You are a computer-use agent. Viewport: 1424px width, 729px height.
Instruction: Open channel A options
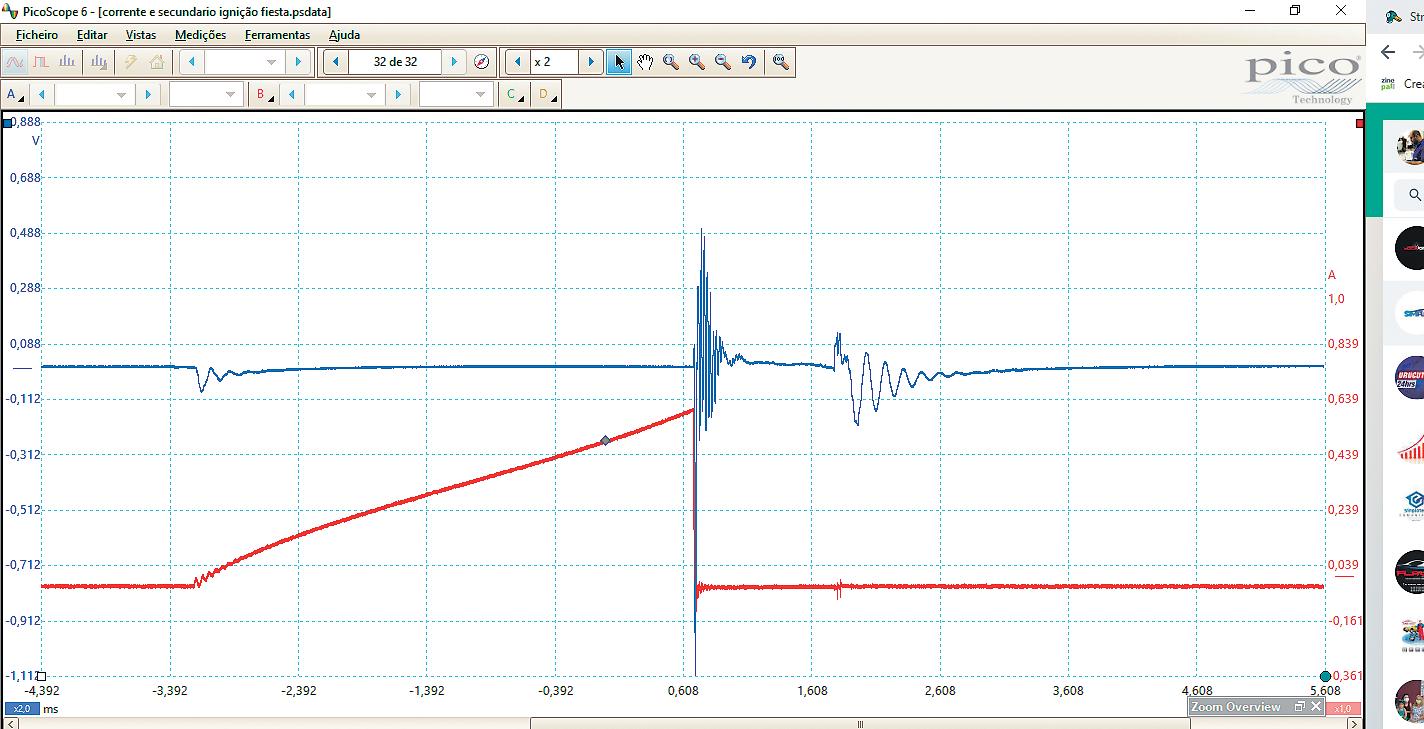pos(15,95)
